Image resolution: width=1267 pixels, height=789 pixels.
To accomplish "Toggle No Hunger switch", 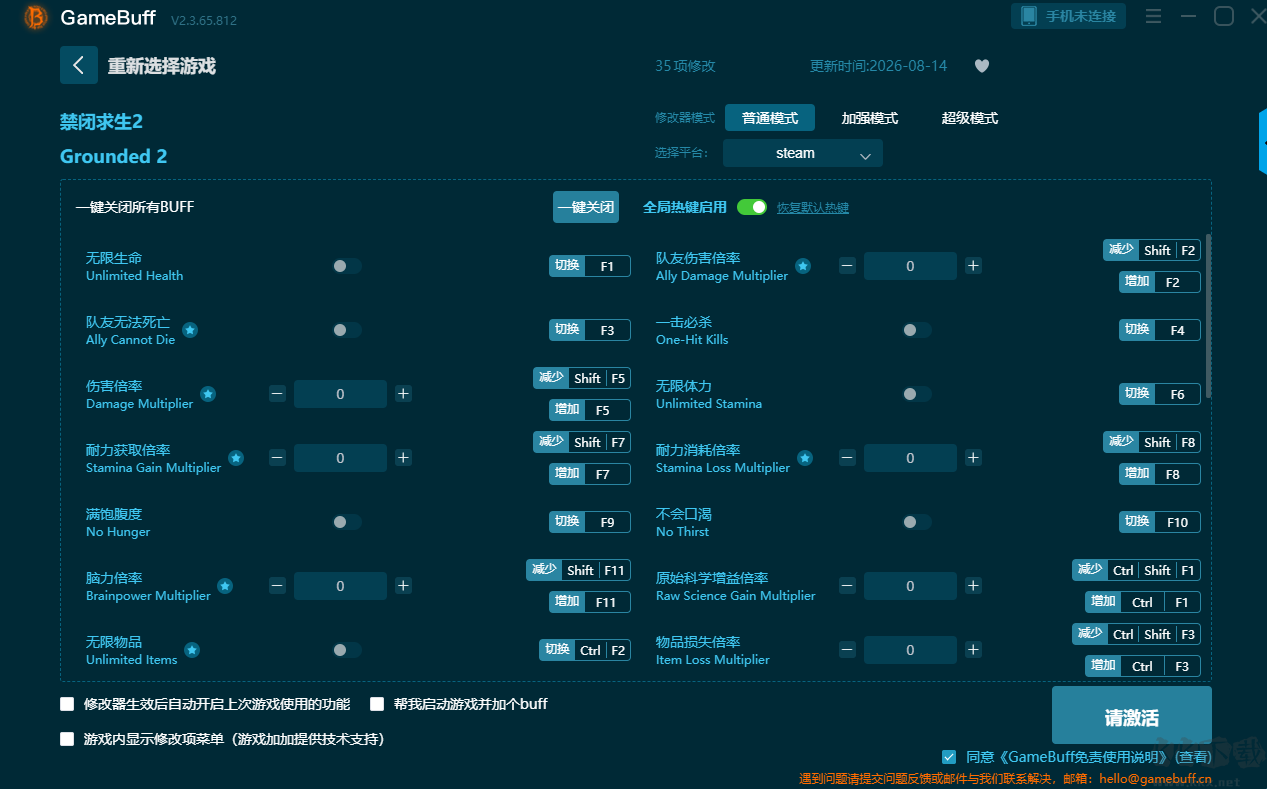I will click(x=347, y=522).
